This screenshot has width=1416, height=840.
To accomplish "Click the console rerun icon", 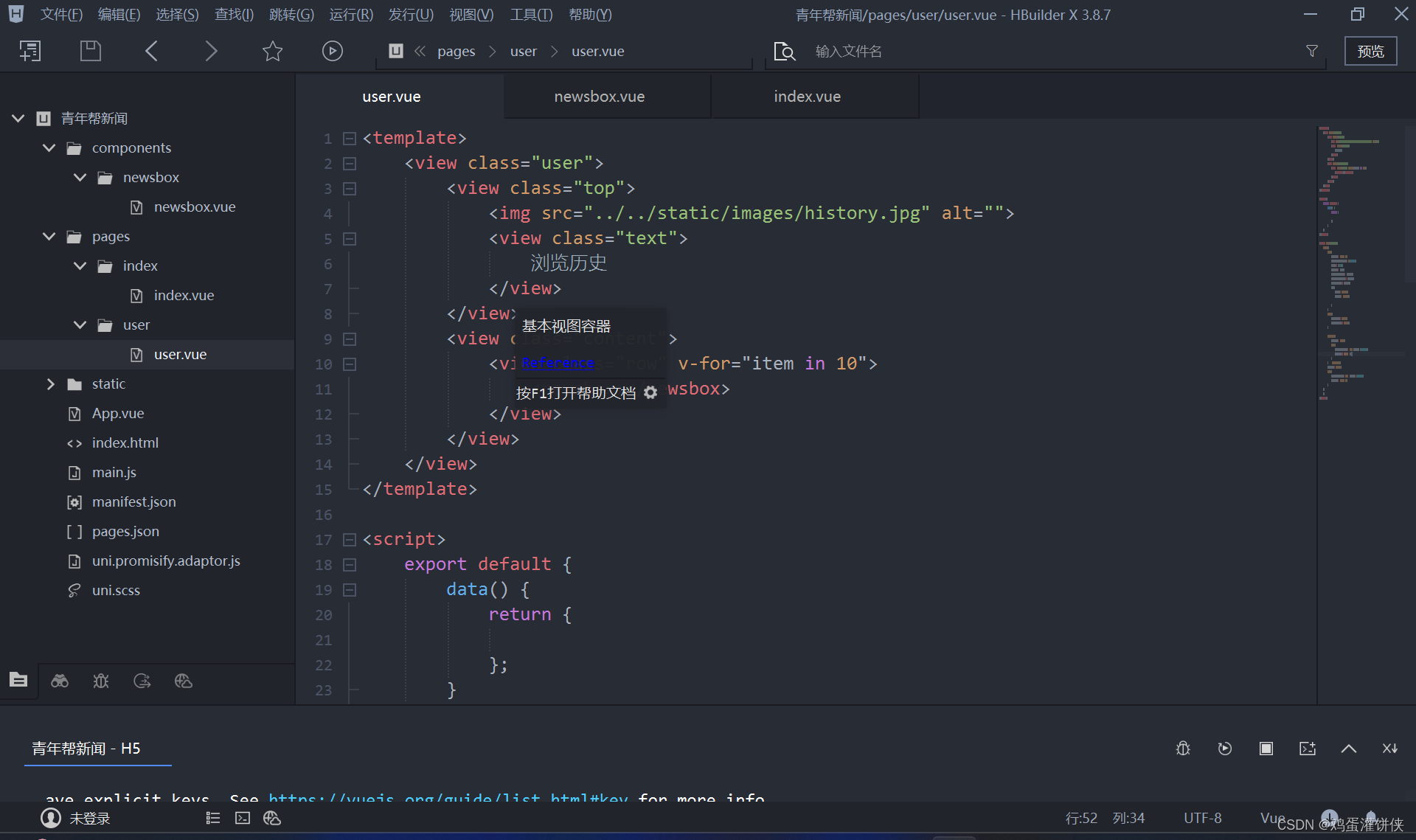I will (x=1225, y=749).
